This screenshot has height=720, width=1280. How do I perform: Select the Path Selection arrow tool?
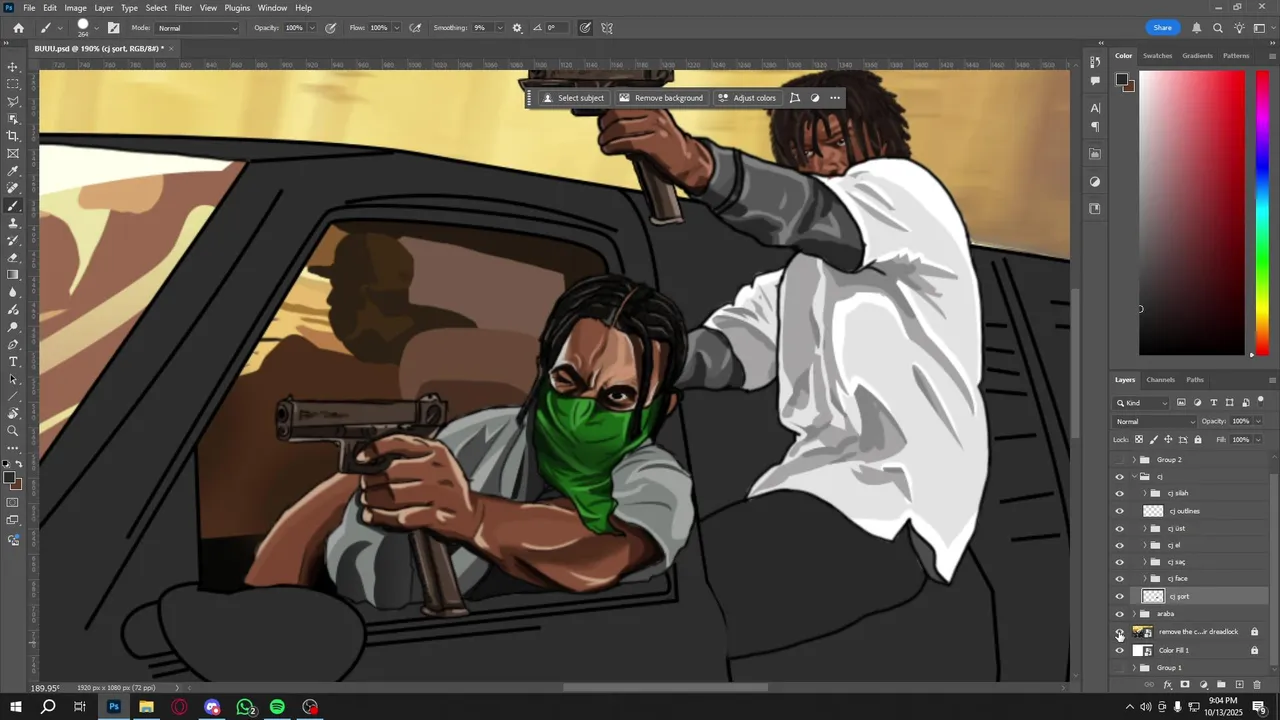[x=13, y=379]
